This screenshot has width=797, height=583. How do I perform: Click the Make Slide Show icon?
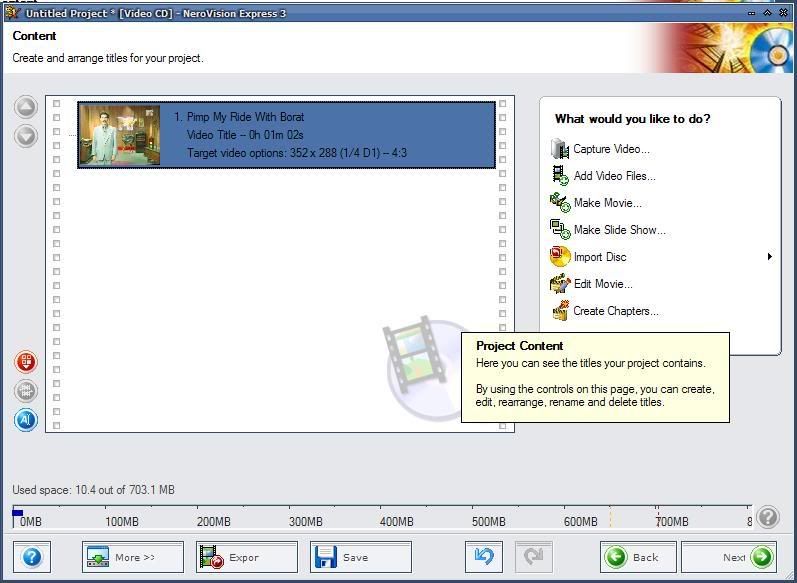[x=560, y=230]
